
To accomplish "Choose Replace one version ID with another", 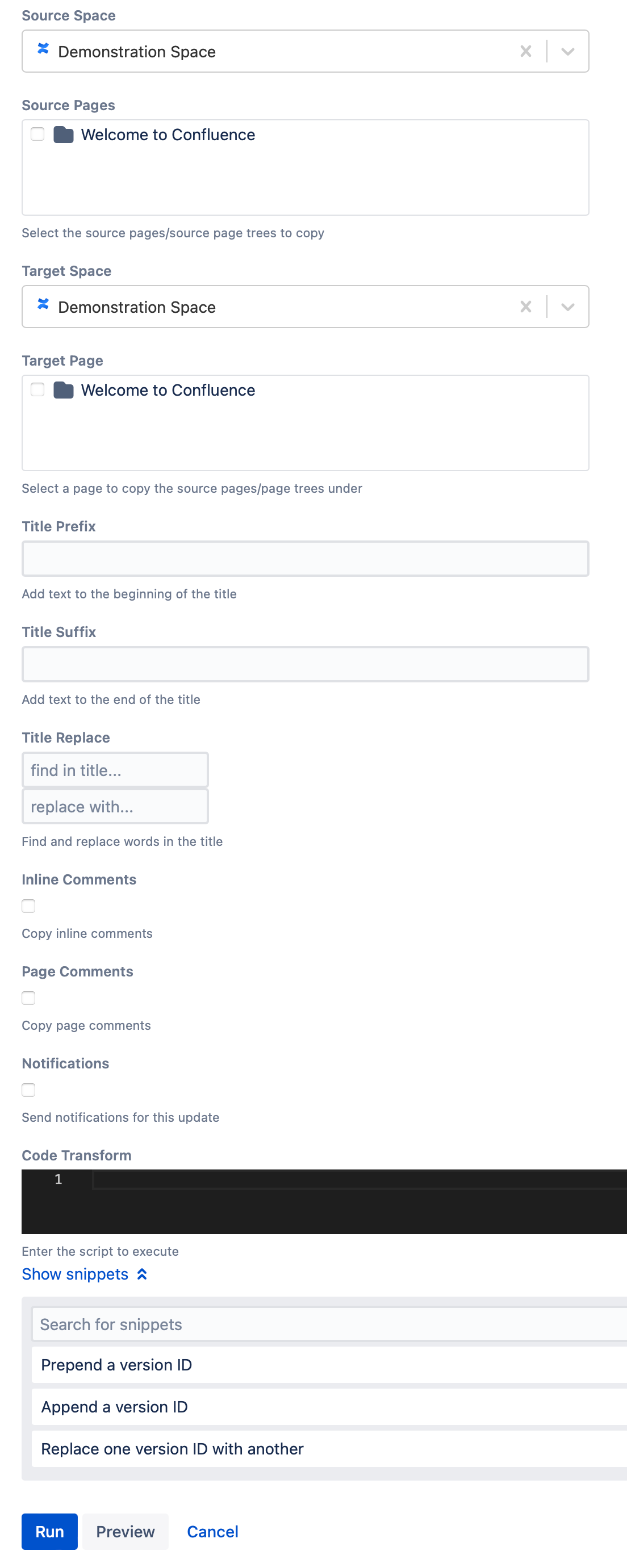I will point(329,1449).
